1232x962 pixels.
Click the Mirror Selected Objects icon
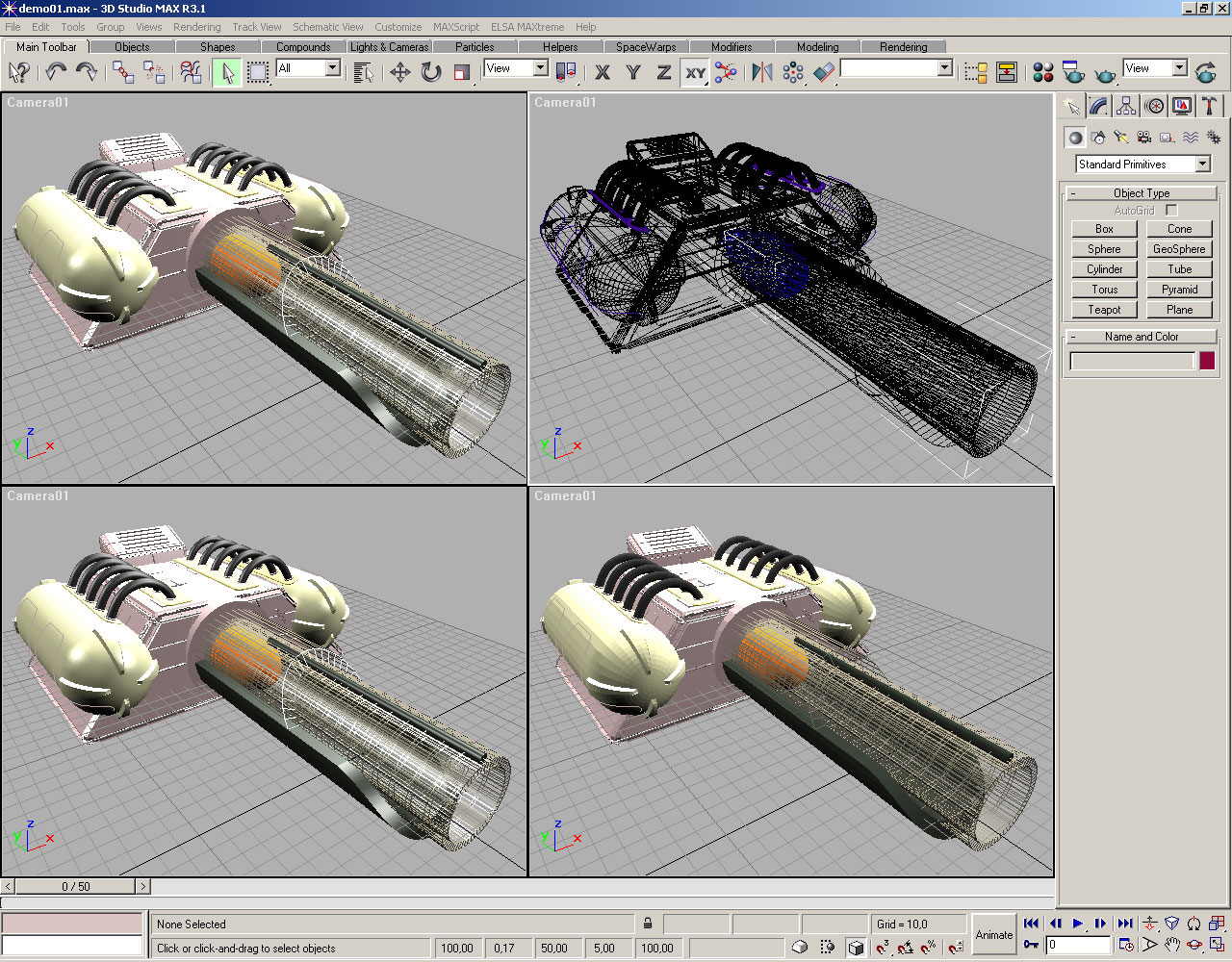[x=762, y=72]
